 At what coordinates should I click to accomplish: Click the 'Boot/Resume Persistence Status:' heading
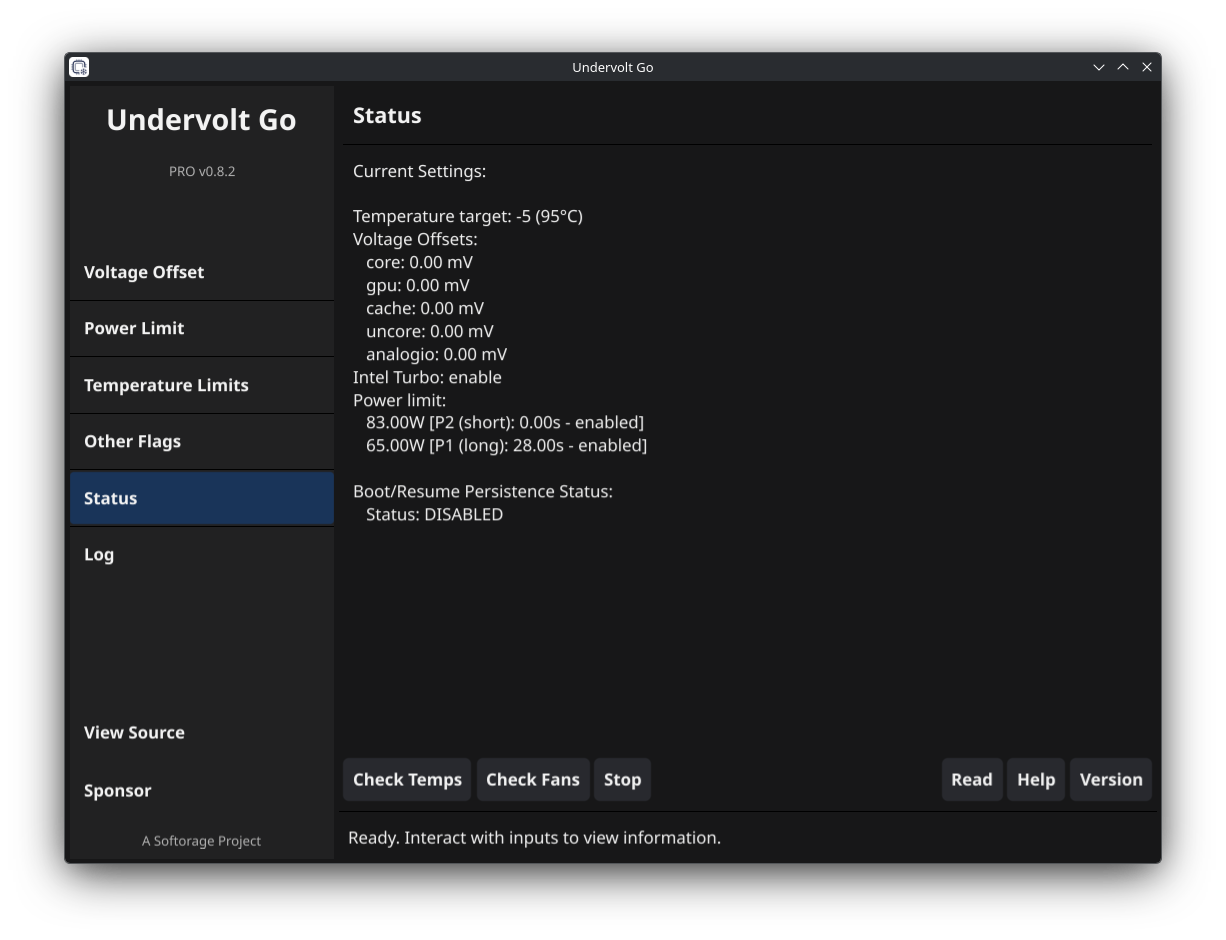click(x=483, y=491)
